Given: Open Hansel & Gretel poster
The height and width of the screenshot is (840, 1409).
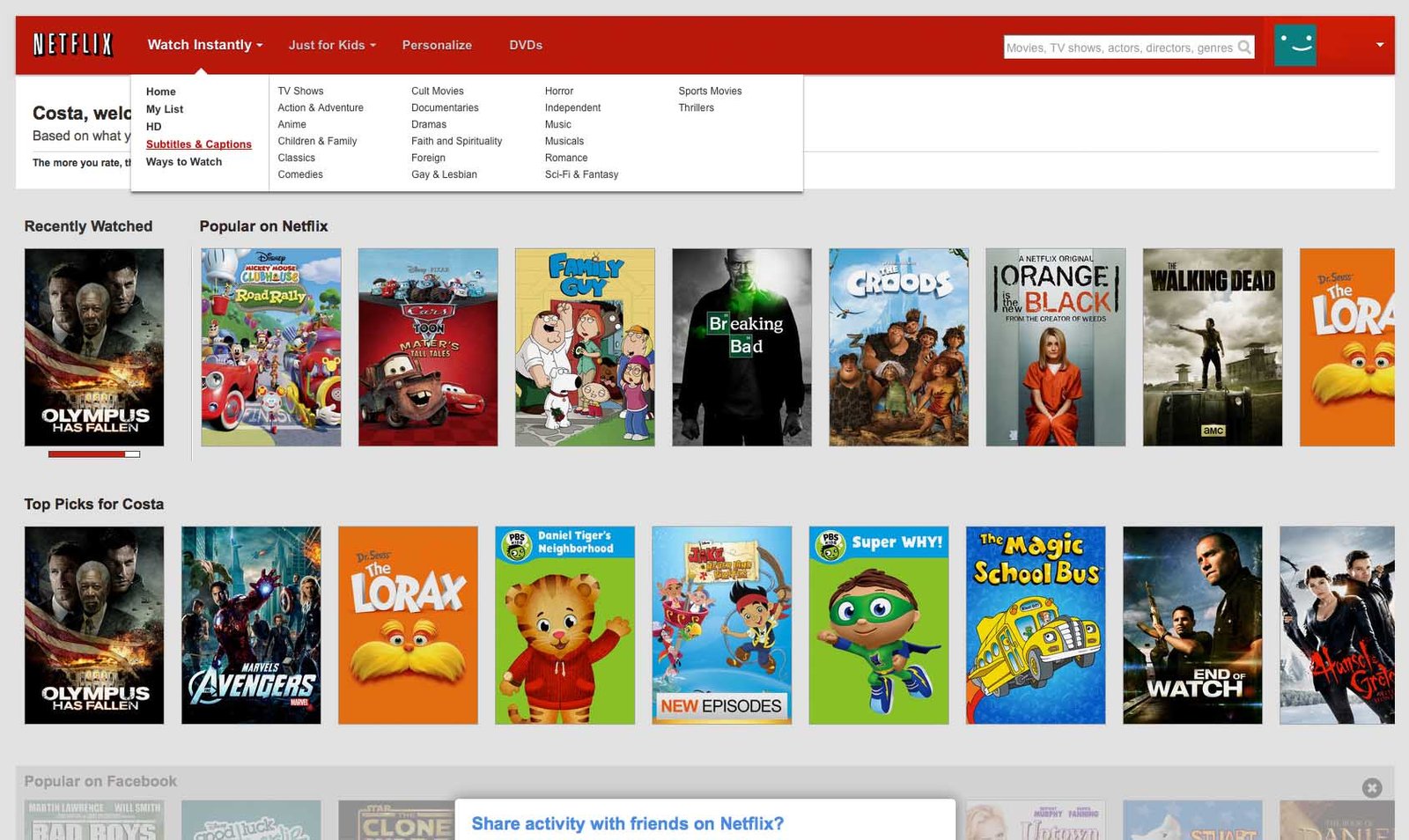Looking at the screenshot, I should [1337, 625].
